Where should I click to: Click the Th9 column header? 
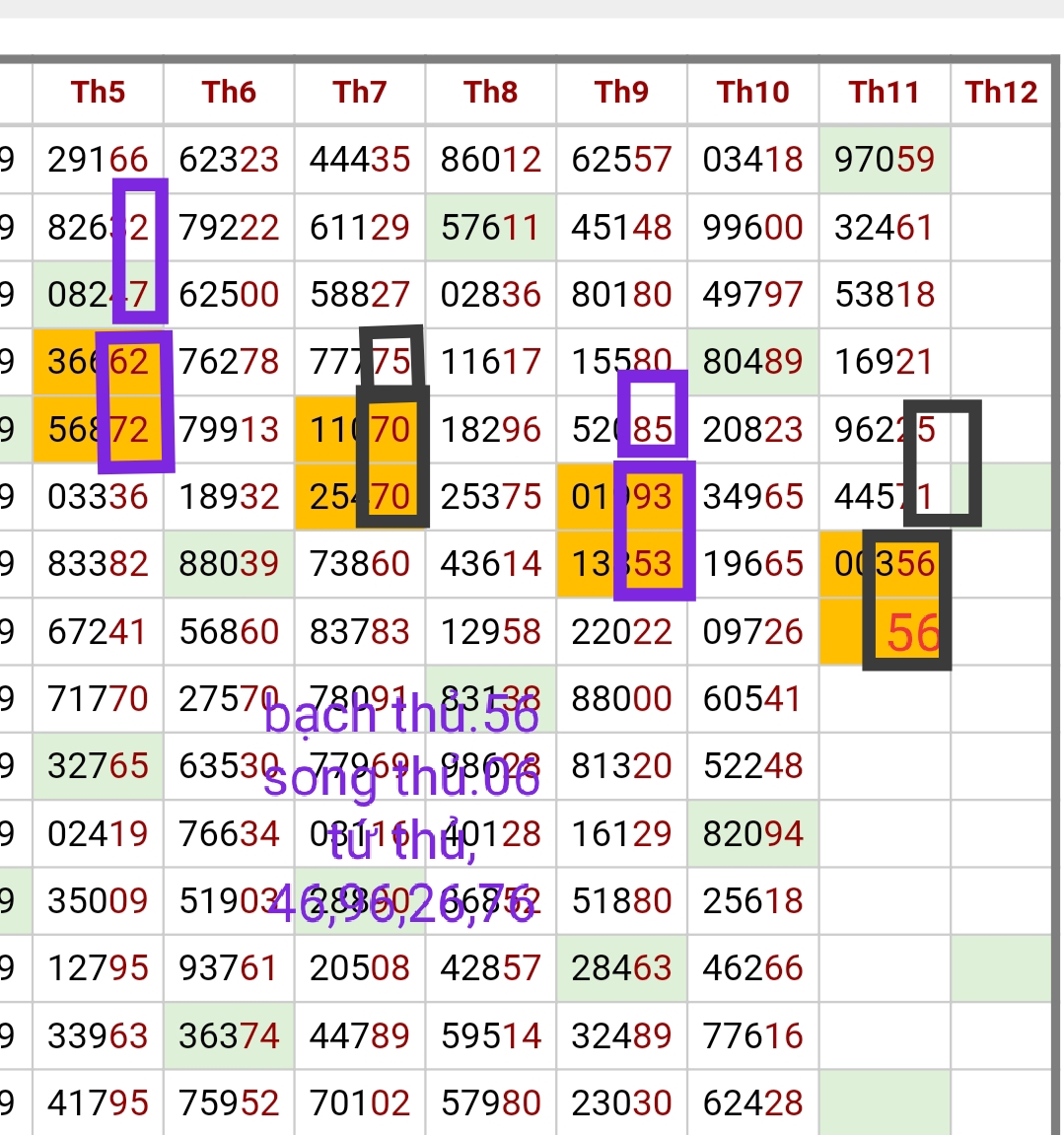622,93
